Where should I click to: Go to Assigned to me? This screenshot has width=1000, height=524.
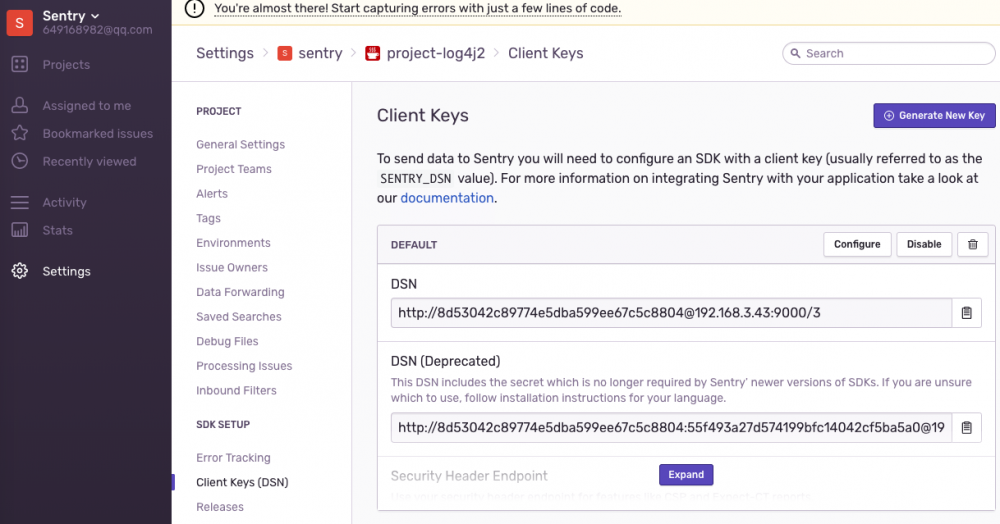coord(87,106)
